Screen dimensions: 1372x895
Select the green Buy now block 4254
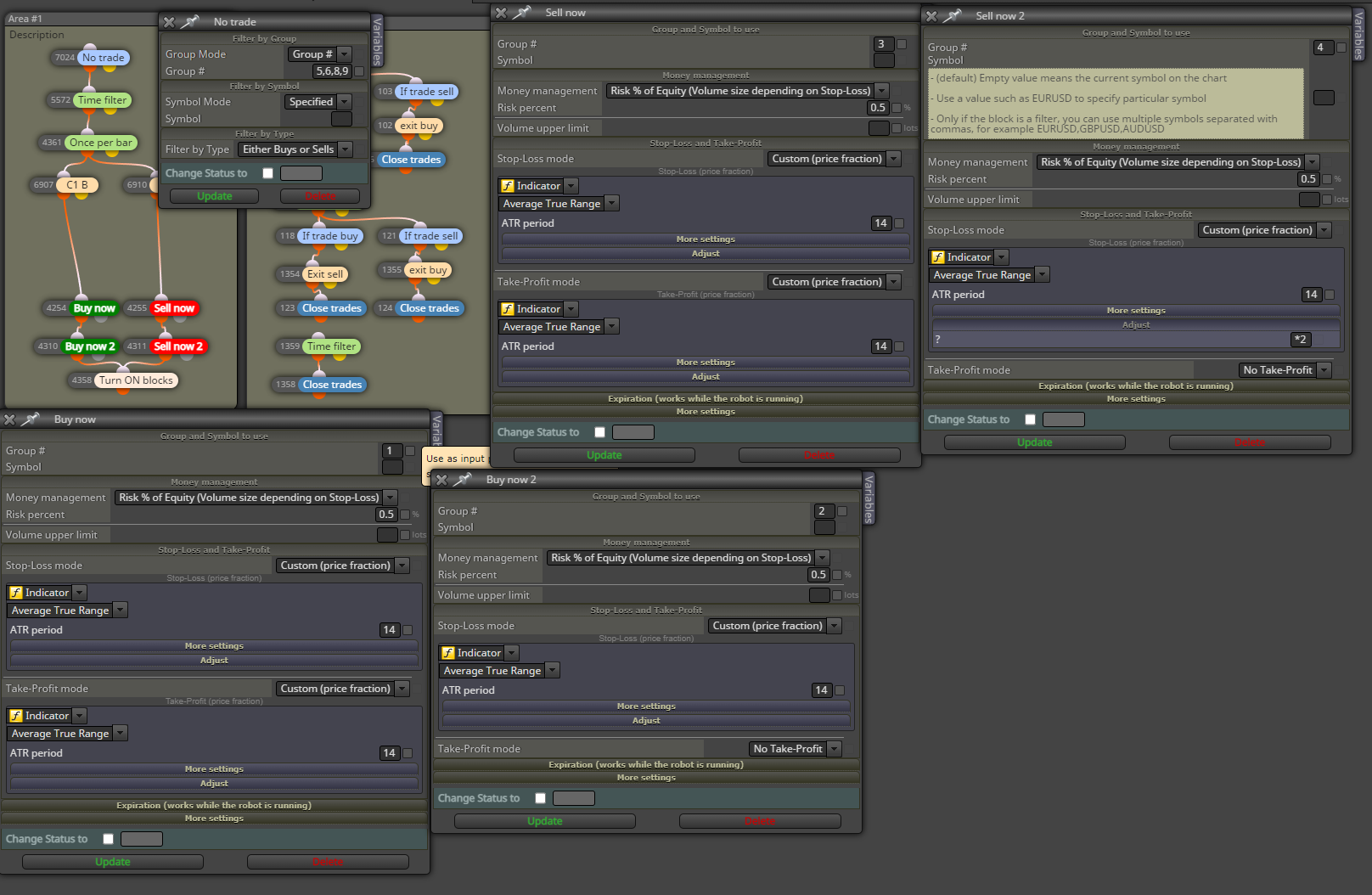point(94,308)
